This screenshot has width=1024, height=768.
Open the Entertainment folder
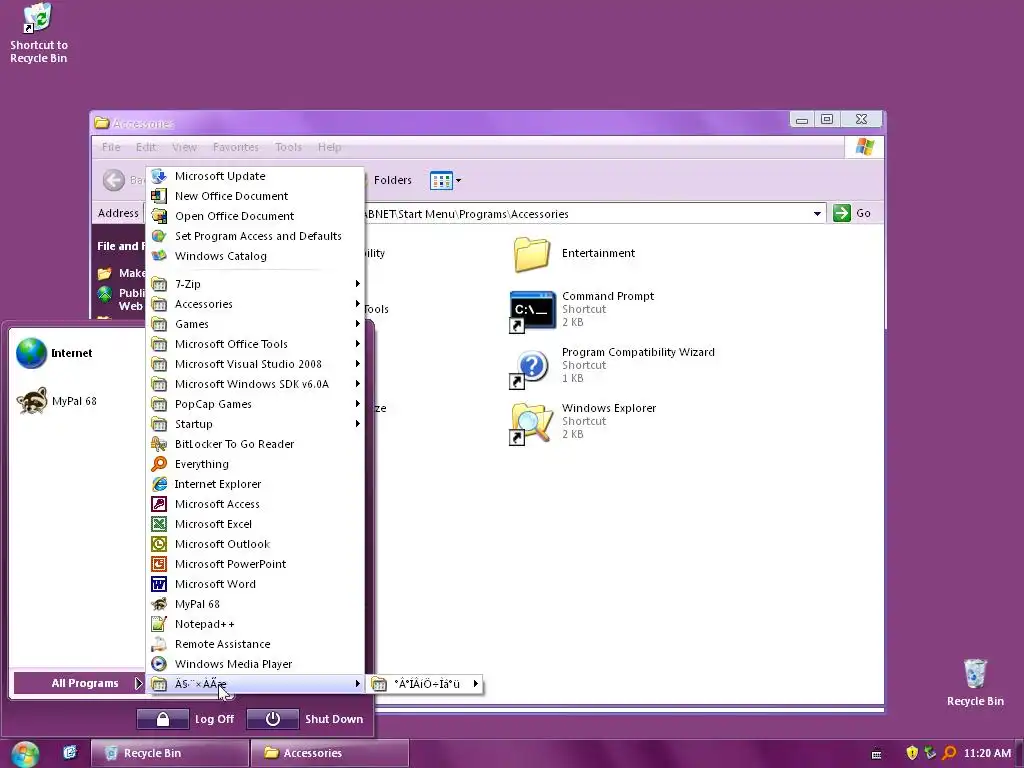(x=574, y=253)
